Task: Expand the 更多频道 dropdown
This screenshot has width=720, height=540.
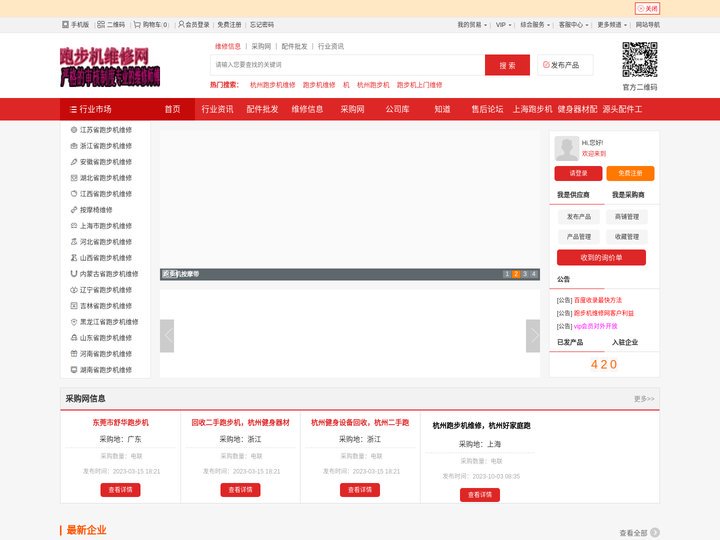Action: (612, 25)
